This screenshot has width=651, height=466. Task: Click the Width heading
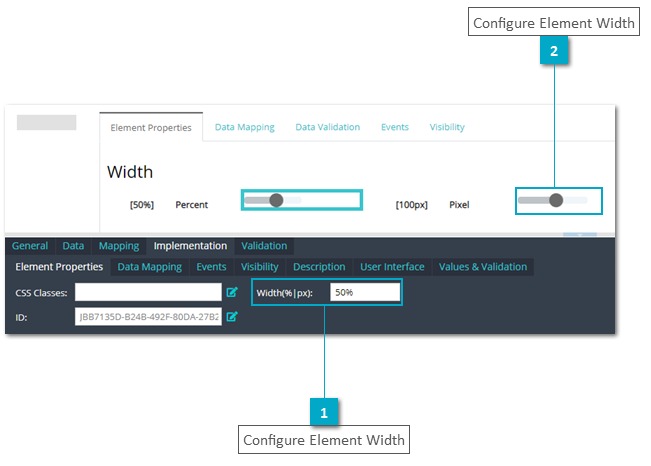[x=130, y=172]
